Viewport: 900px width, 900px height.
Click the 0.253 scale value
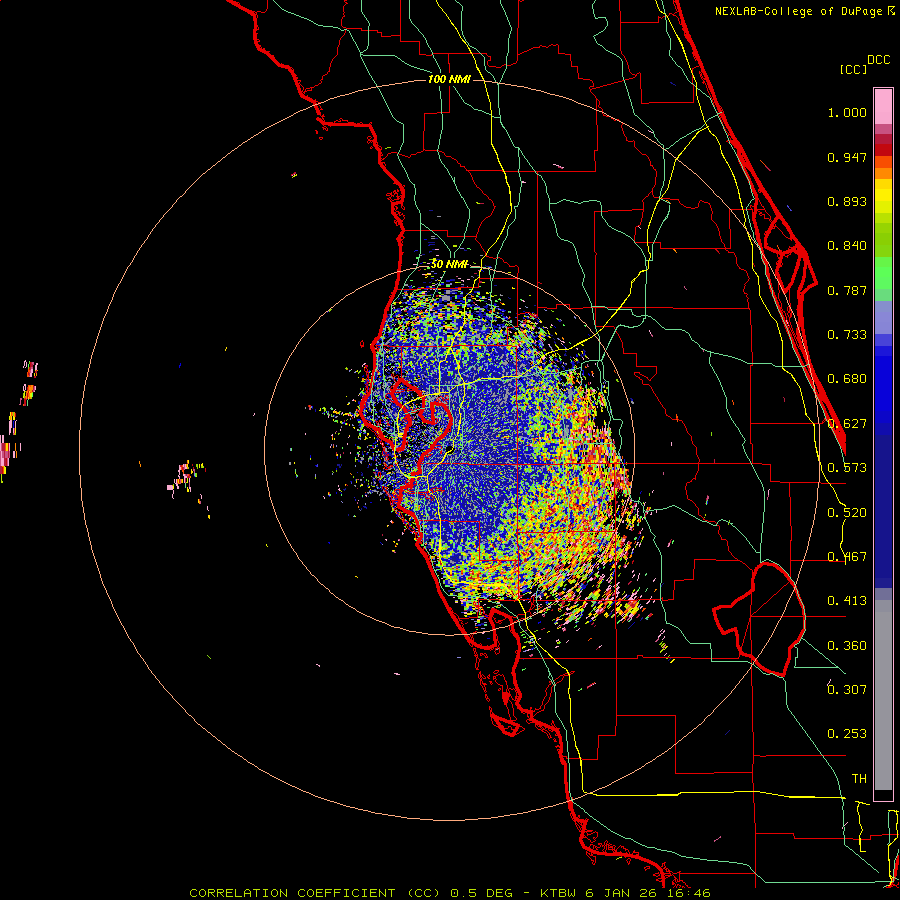[847, 734]
